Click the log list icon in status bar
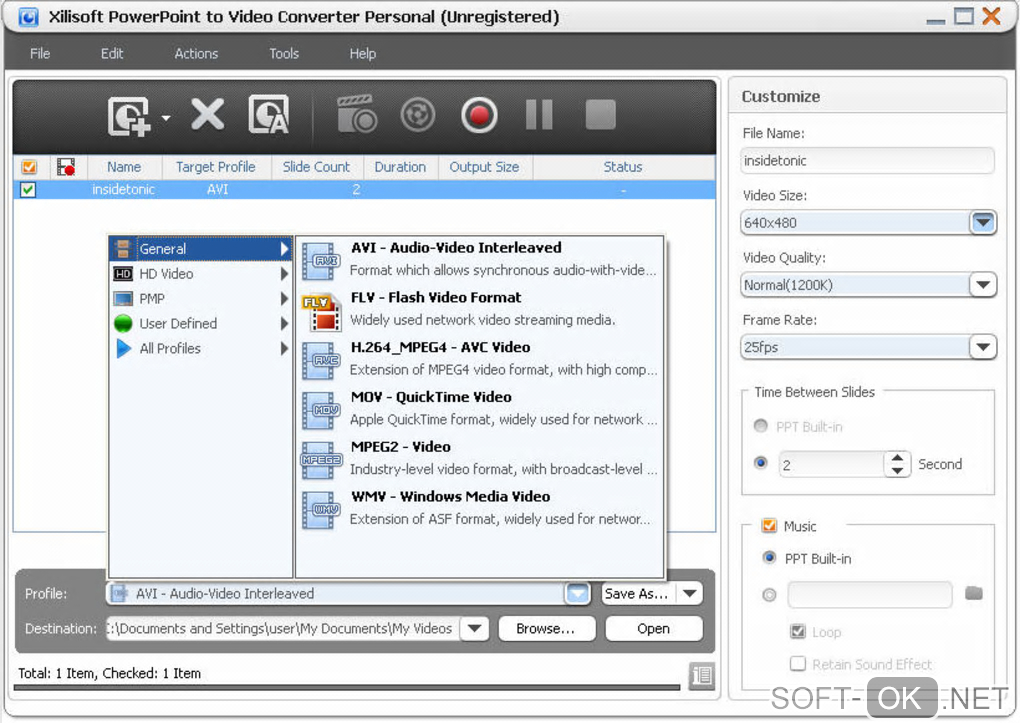1020x723 pixels. [702, 675]
